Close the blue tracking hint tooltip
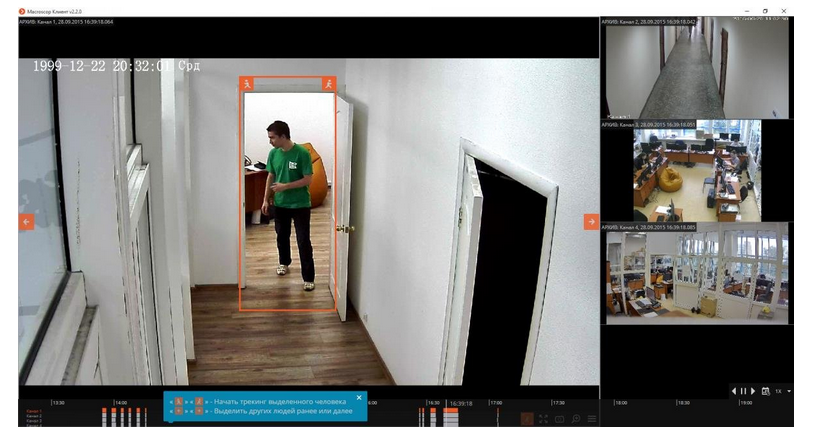Screen dimensions: 816x427 [359, 398]
